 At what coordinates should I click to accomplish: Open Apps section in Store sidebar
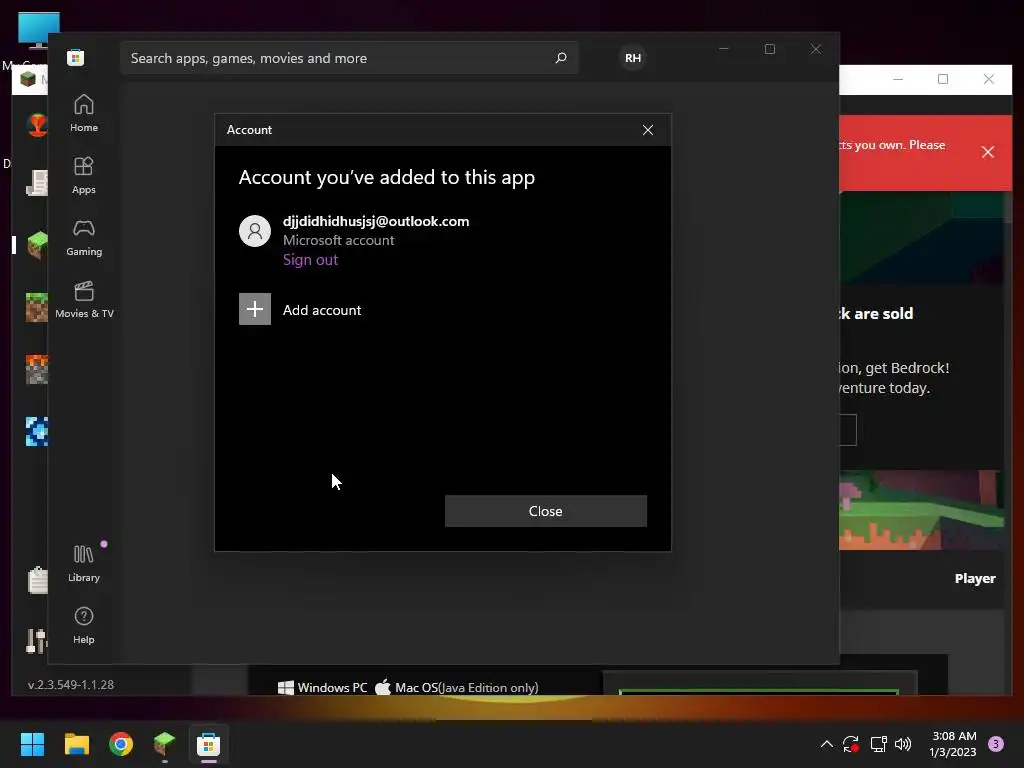click(84, 176)
